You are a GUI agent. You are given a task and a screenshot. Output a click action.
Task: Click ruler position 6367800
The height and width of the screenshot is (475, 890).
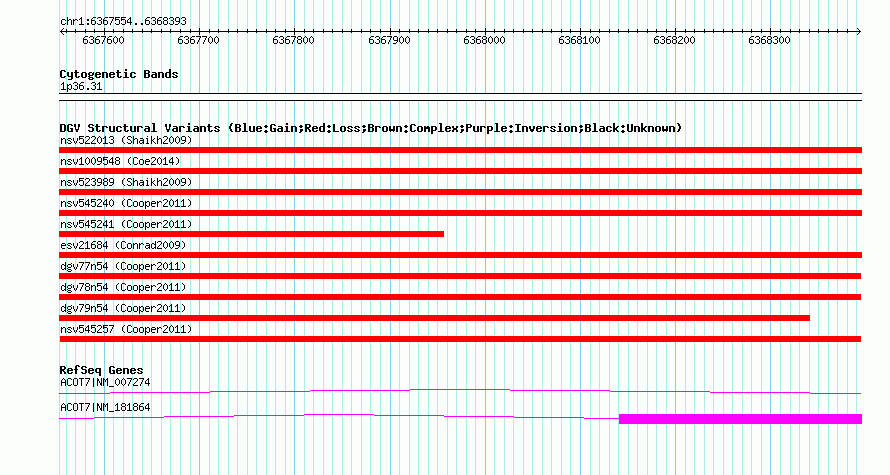coord(293,40)
